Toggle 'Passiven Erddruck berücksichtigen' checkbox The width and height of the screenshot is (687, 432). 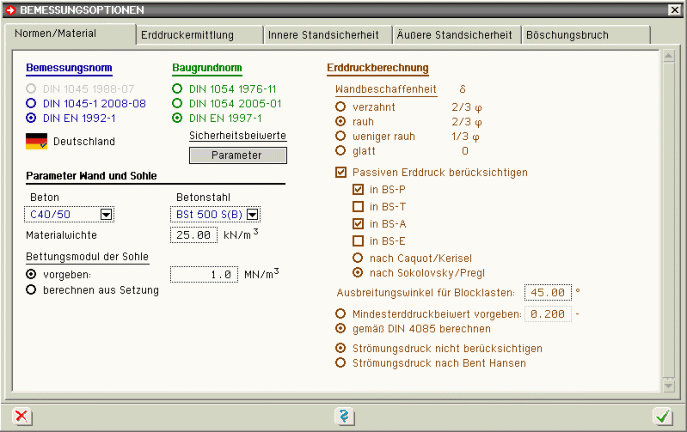342,172
